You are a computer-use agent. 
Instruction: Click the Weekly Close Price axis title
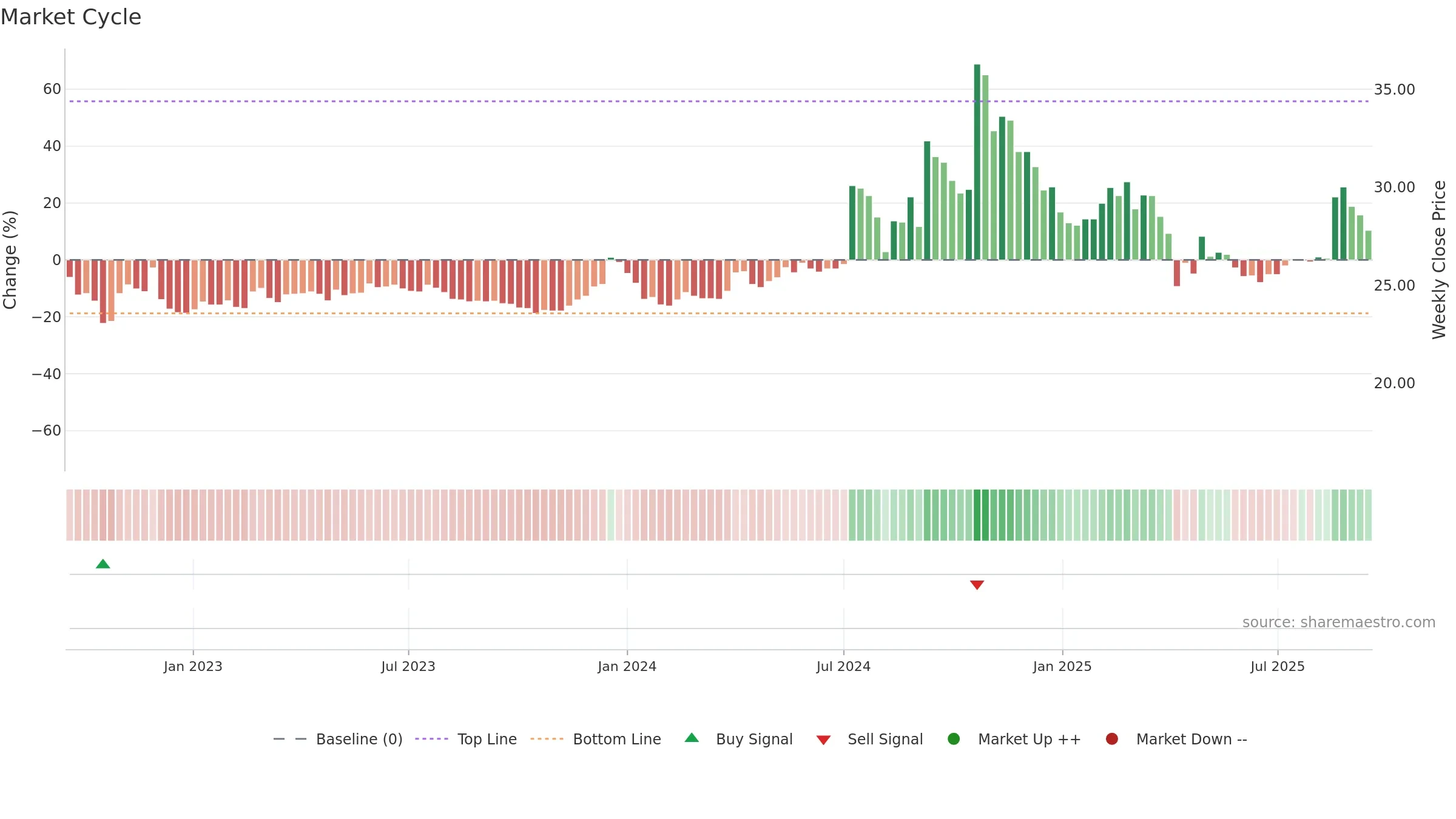pos(1439,260)
